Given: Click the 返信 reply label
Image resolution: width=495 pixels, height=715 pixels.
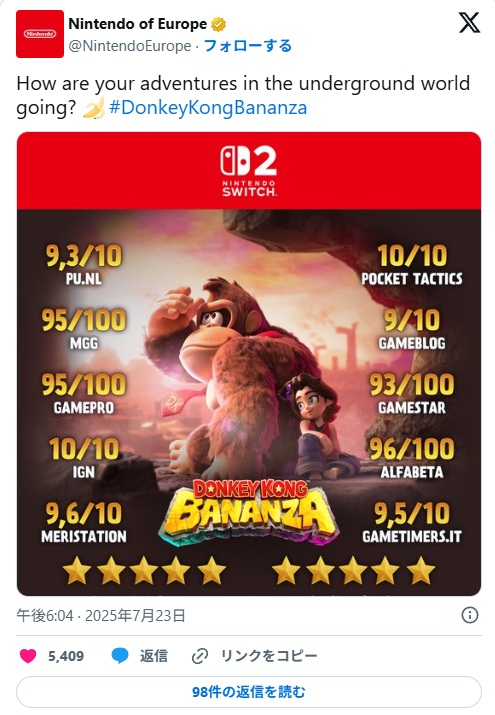Looking at the screenshot, I should (x=154, y=656).
